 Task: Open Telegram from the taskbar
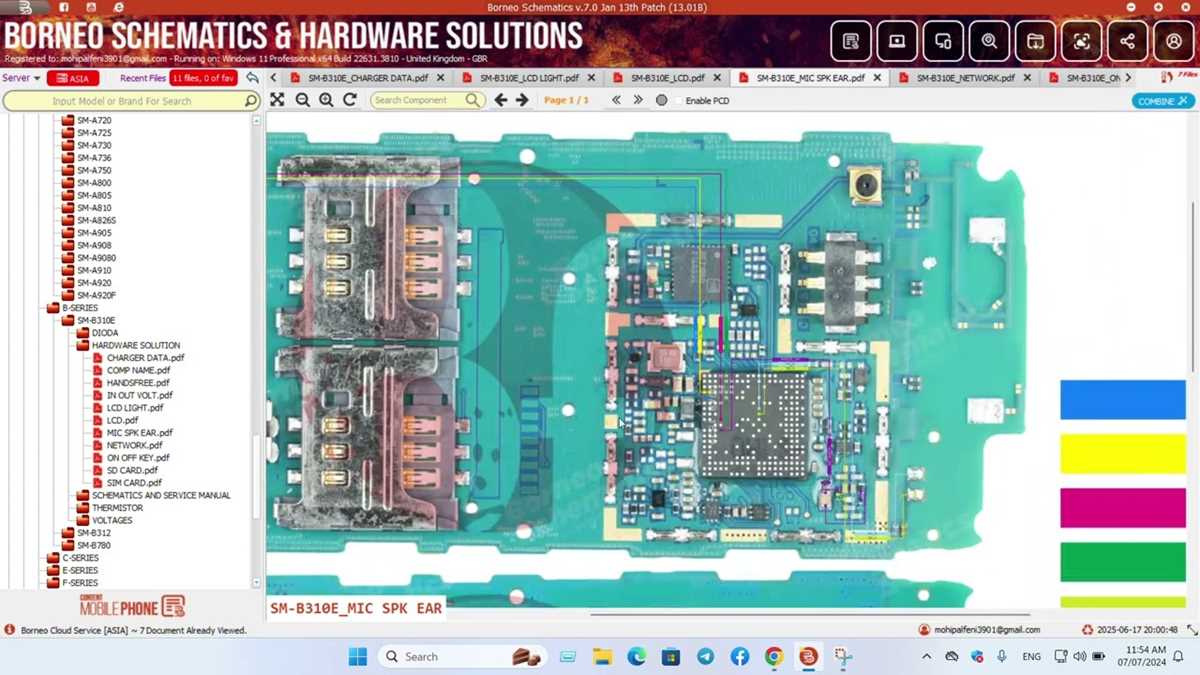point(705,657)
